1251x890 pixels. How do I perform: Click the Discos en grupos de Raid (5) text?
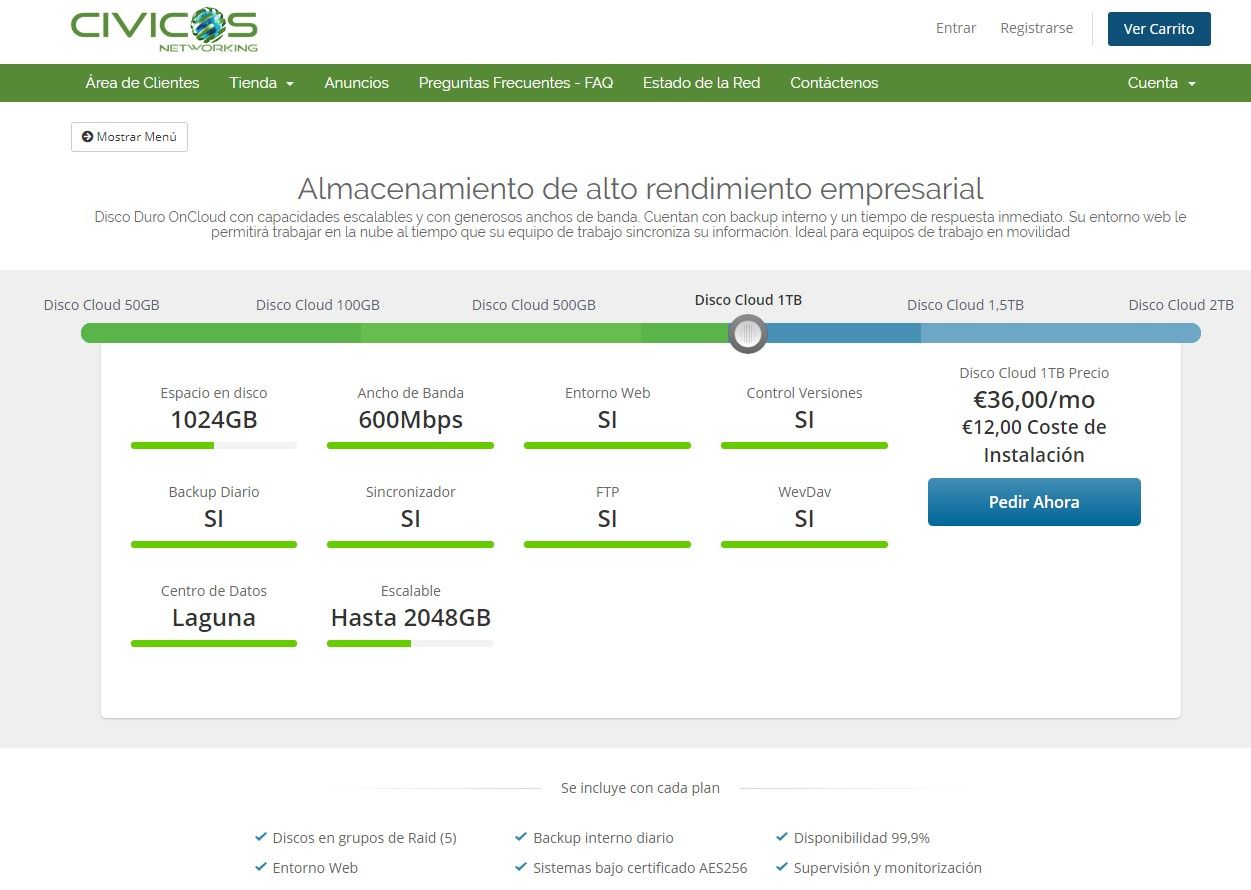coord(364,838)
